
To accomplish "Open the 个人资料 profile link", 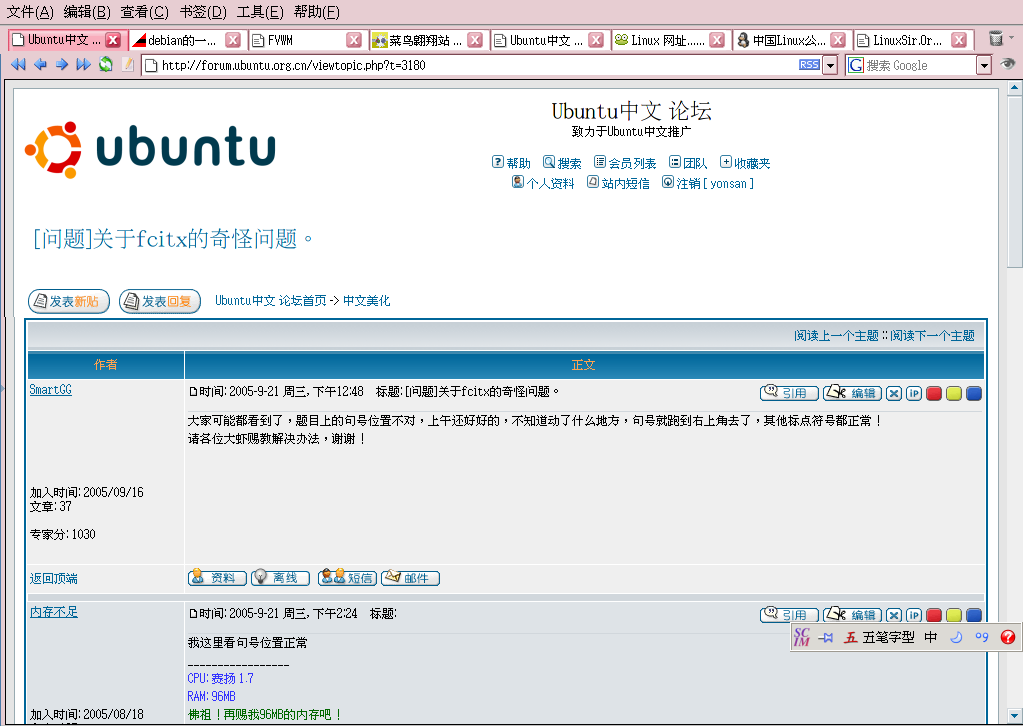I will [x=543, y=183].
